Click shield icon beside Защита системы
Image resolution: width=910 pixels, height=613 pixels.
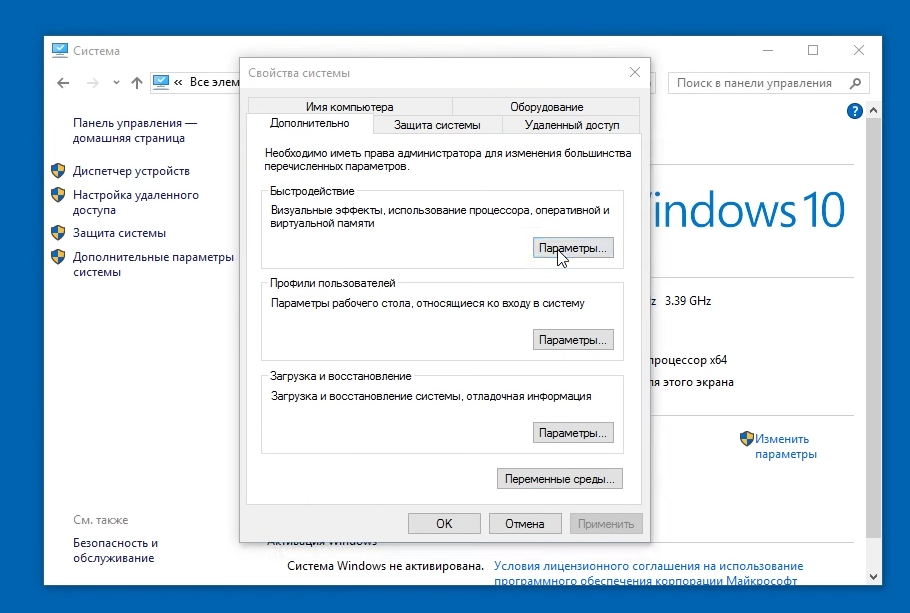click(58, 233)
